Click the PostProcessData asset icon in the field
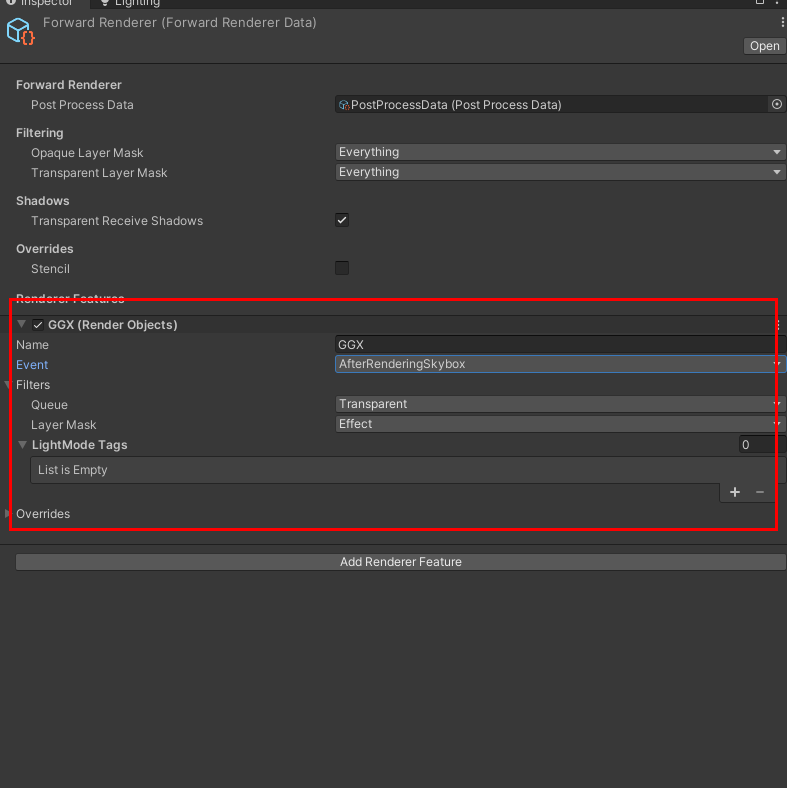 (344, 105)
